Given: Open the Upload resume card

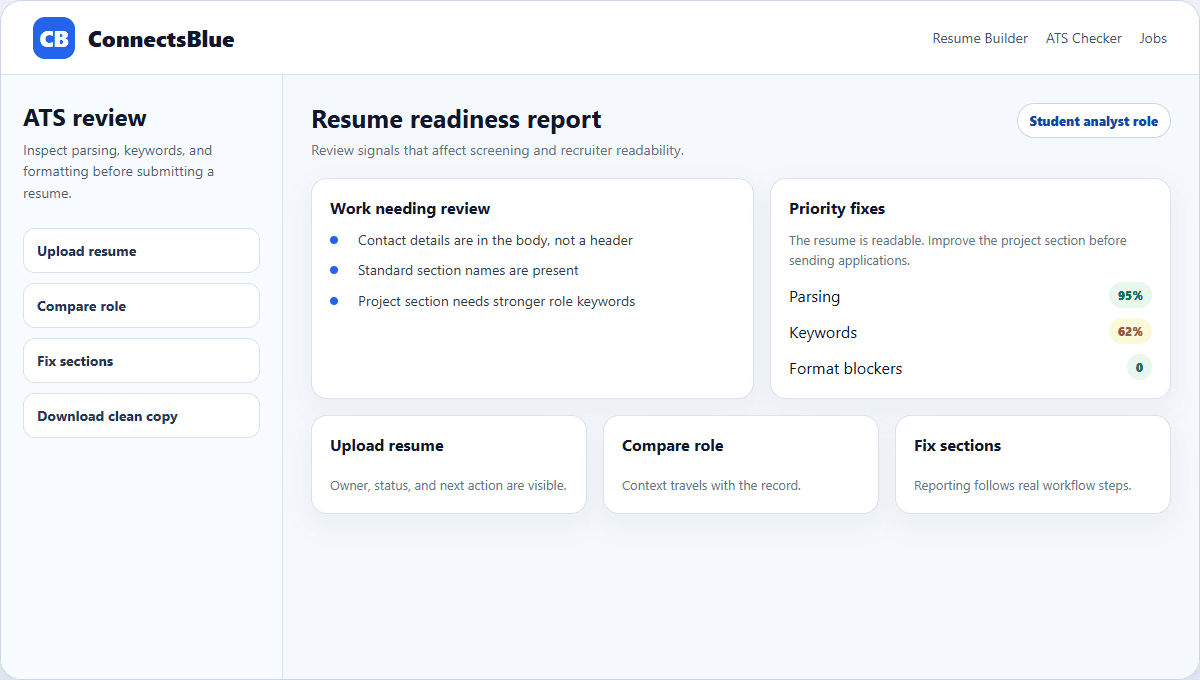Looking at the screenshot, I should point(449,465).
